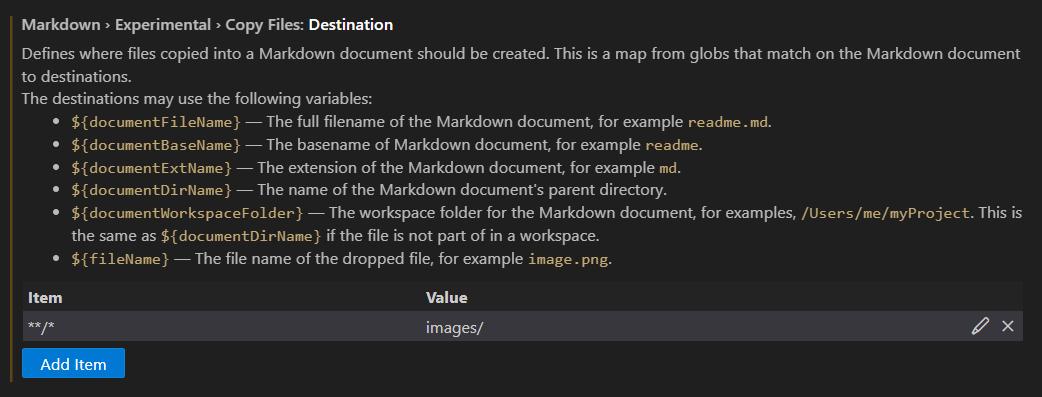
Task: Click the setting title ending in Destination
Action: tap(207, 25)
